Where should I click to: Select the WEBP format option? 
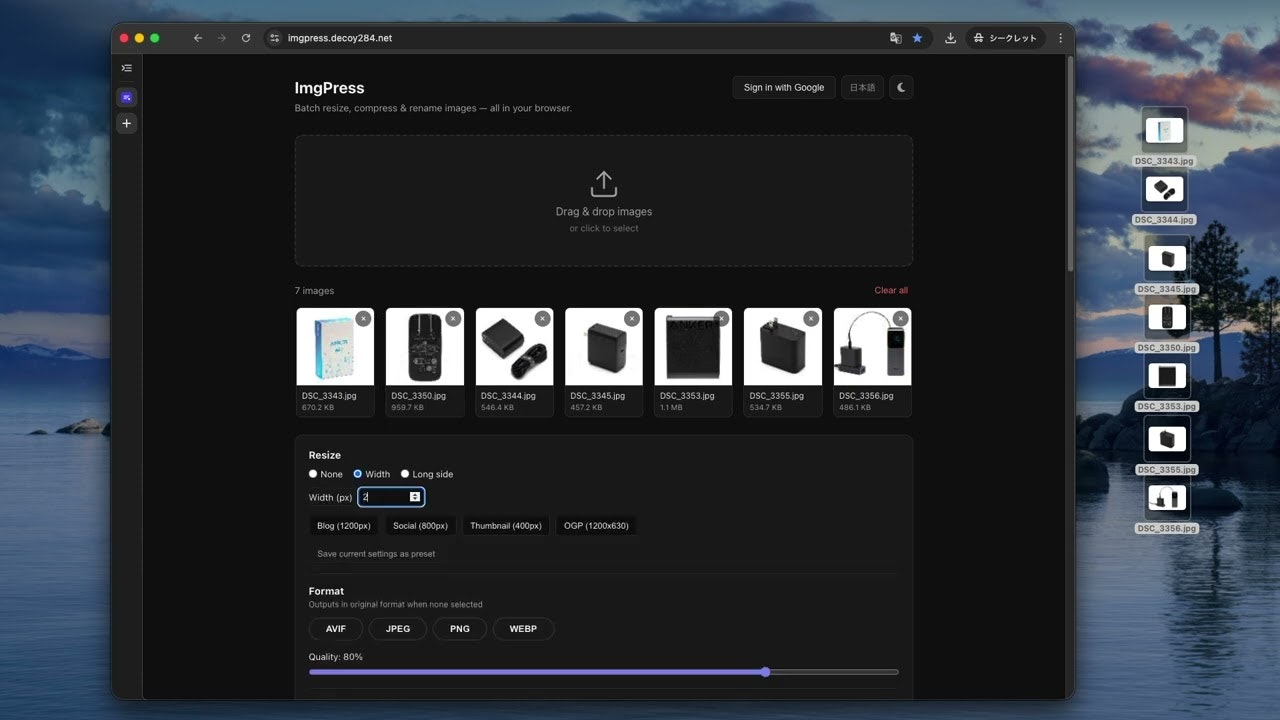click(x=523, y=629)
